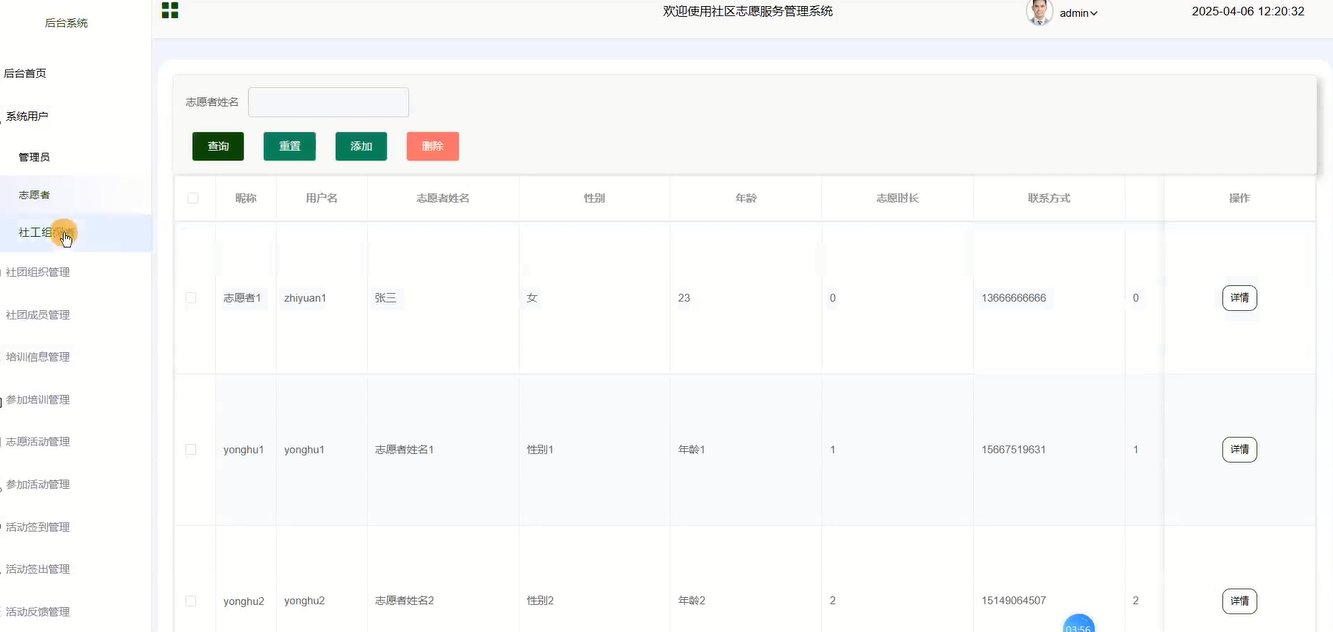Expand the 社团组织管理 sidebar section
The width and height of the screenshot is (1333, 632).
(x=38, y=272)
